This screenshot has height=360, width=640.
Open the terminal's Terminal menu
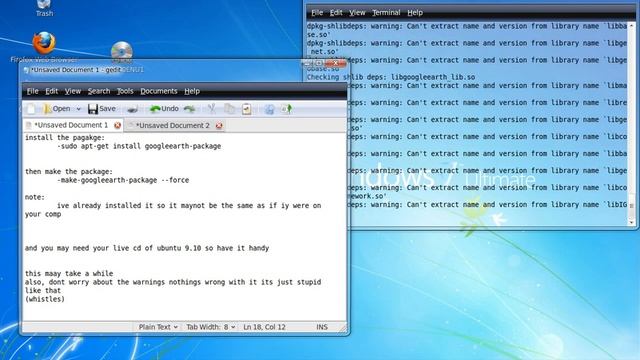[x=386, y=13]
